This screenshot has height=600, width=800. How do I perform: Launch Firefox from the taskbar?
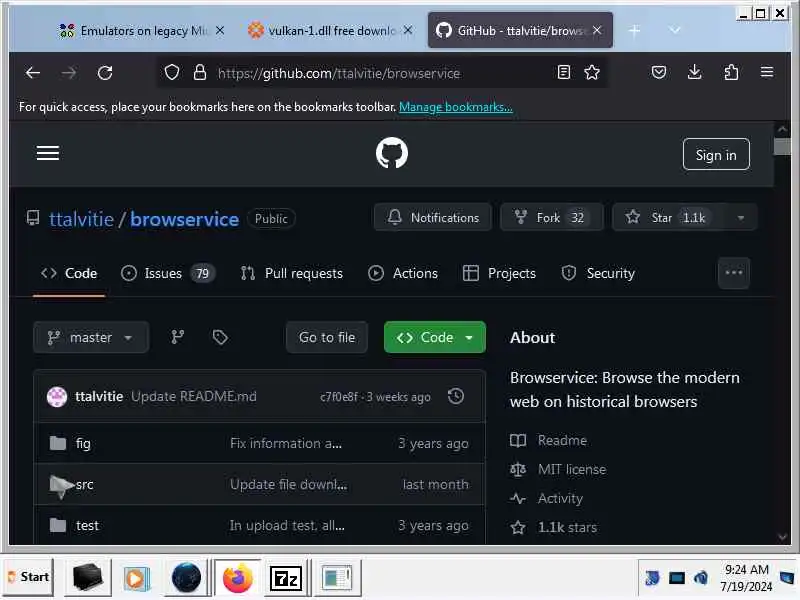(237, 578)
